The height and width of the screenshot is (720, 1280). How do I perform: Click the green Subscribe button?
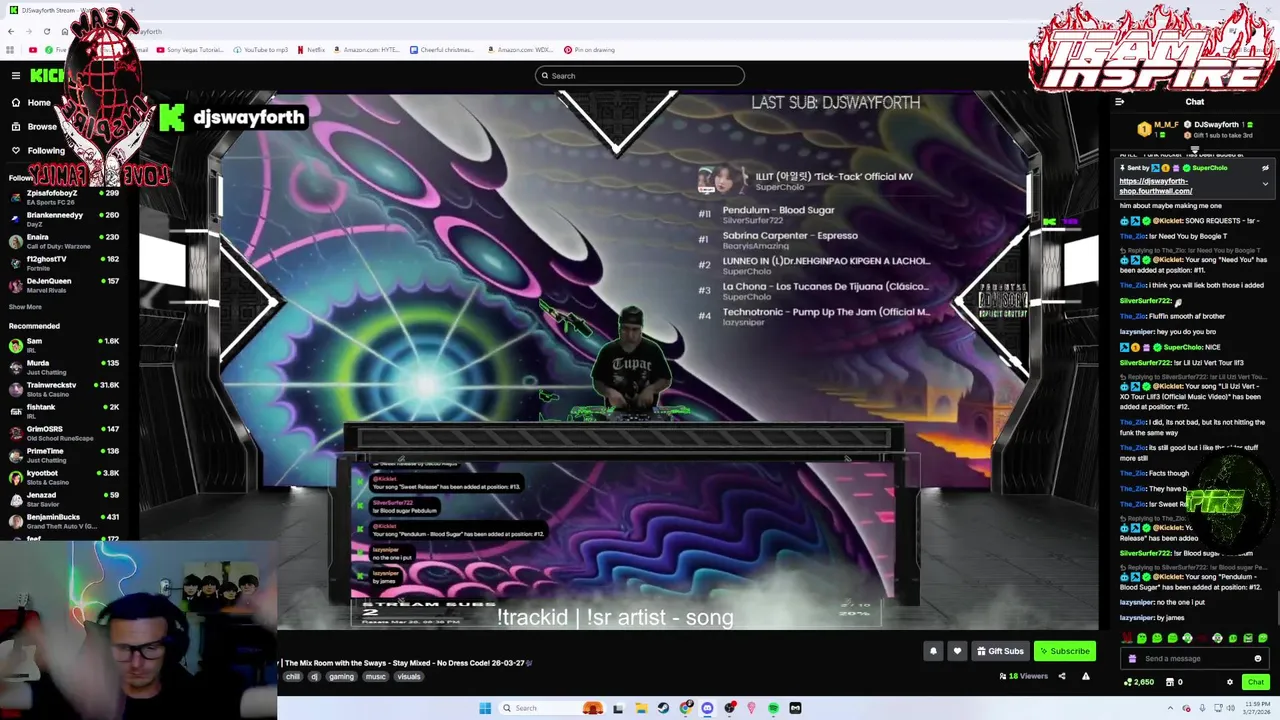pos(1064,651)
